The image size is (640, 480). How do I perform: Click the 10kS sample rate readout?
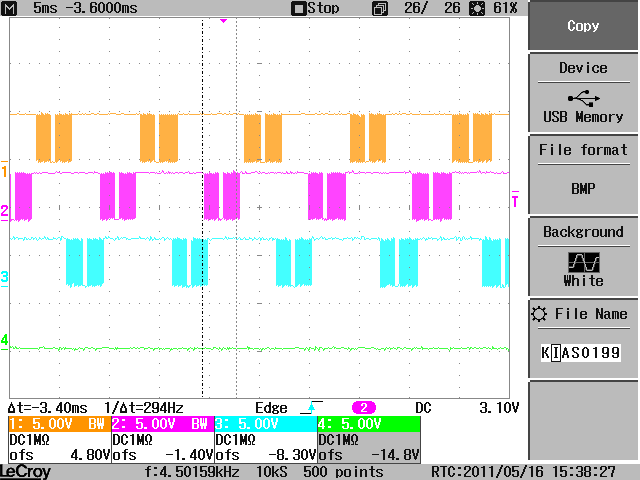tap(272, 472)
